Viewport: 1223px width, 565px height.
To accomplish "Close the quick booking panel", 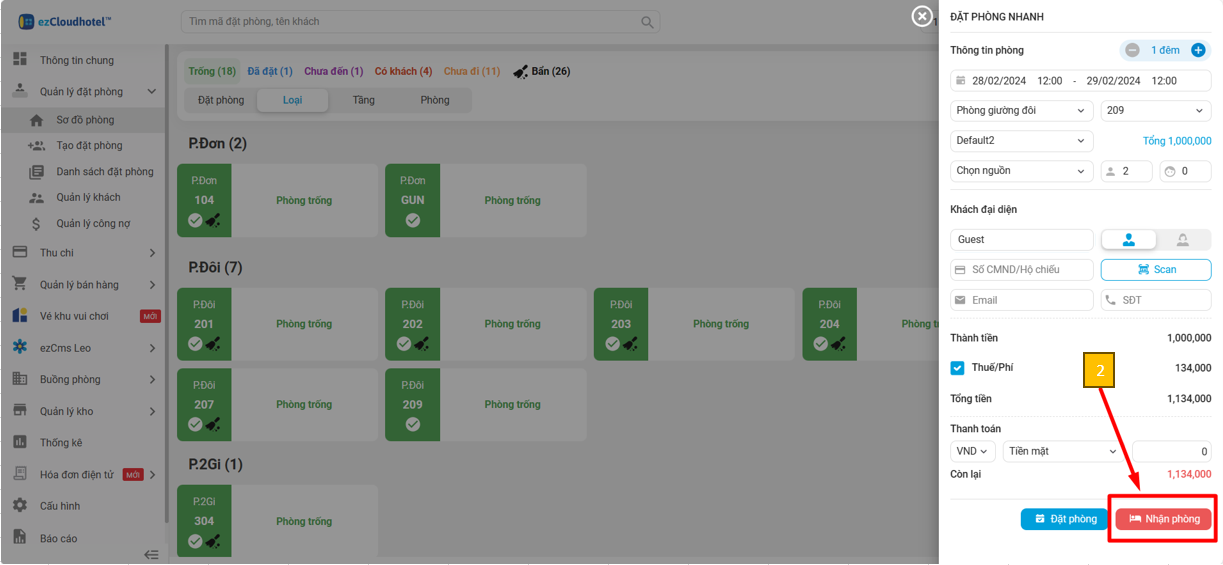I will pos(922,16).
